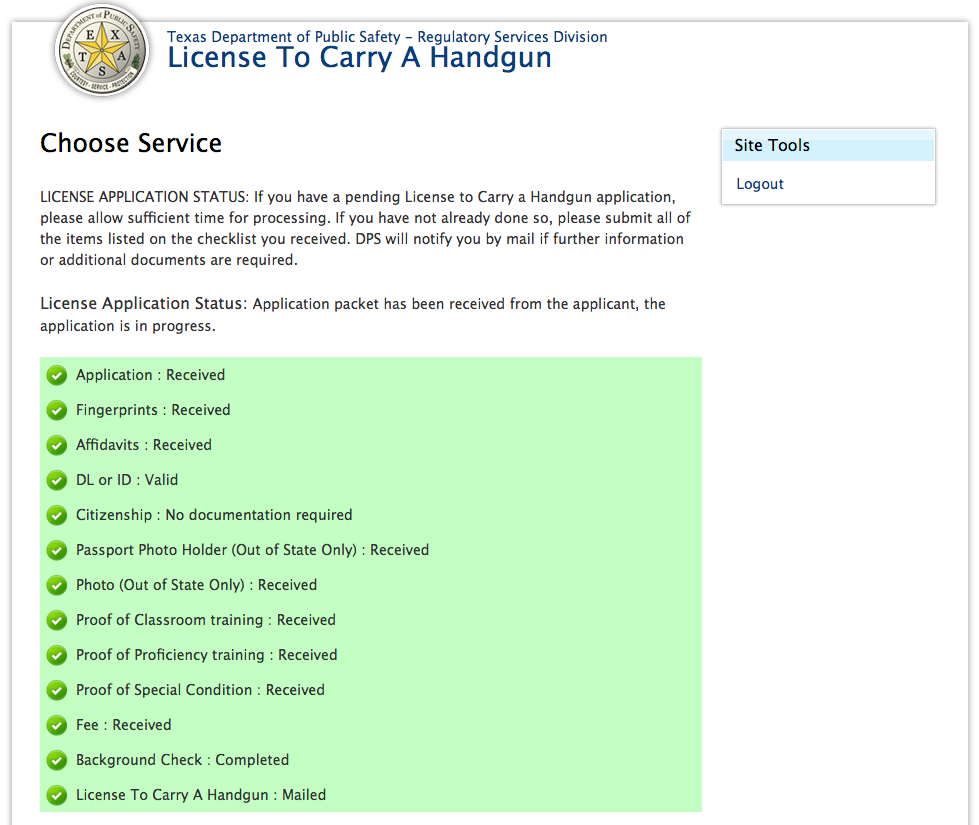
Task: Click the check icon for Proof of Classroom training
Action: click(x=57, y=621)
